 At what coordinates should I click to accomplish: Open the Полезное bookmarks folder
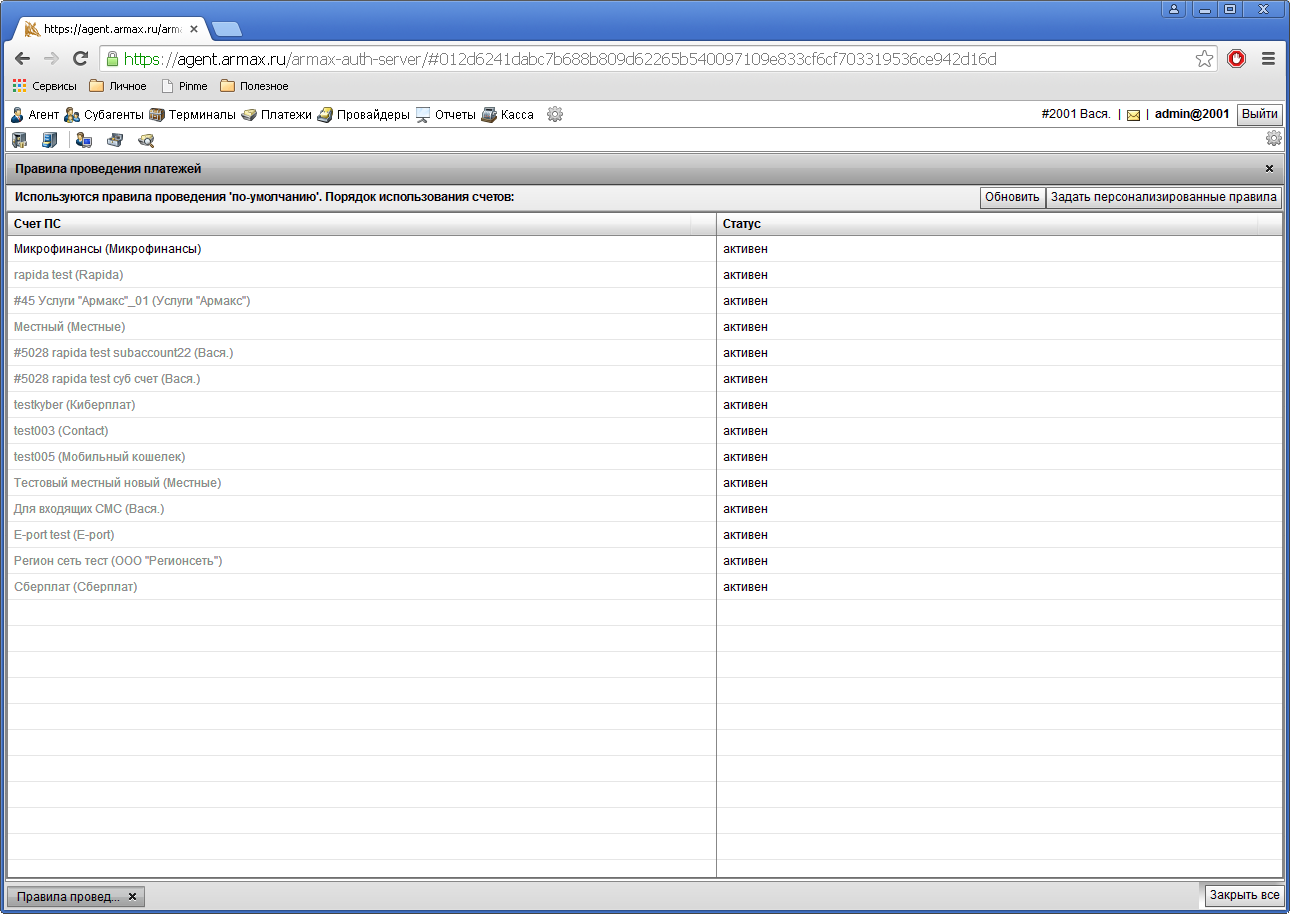click(x=254, y=86)
